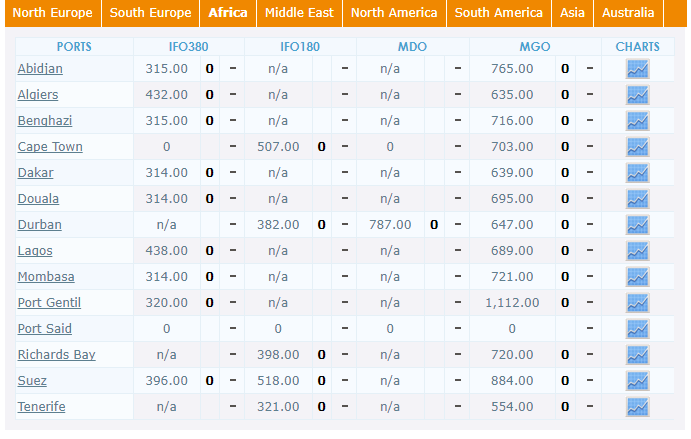The width and height of the screenshot is (691, 439).
Task: Open the chart icon for Abidjan
Action: (637, 69)
